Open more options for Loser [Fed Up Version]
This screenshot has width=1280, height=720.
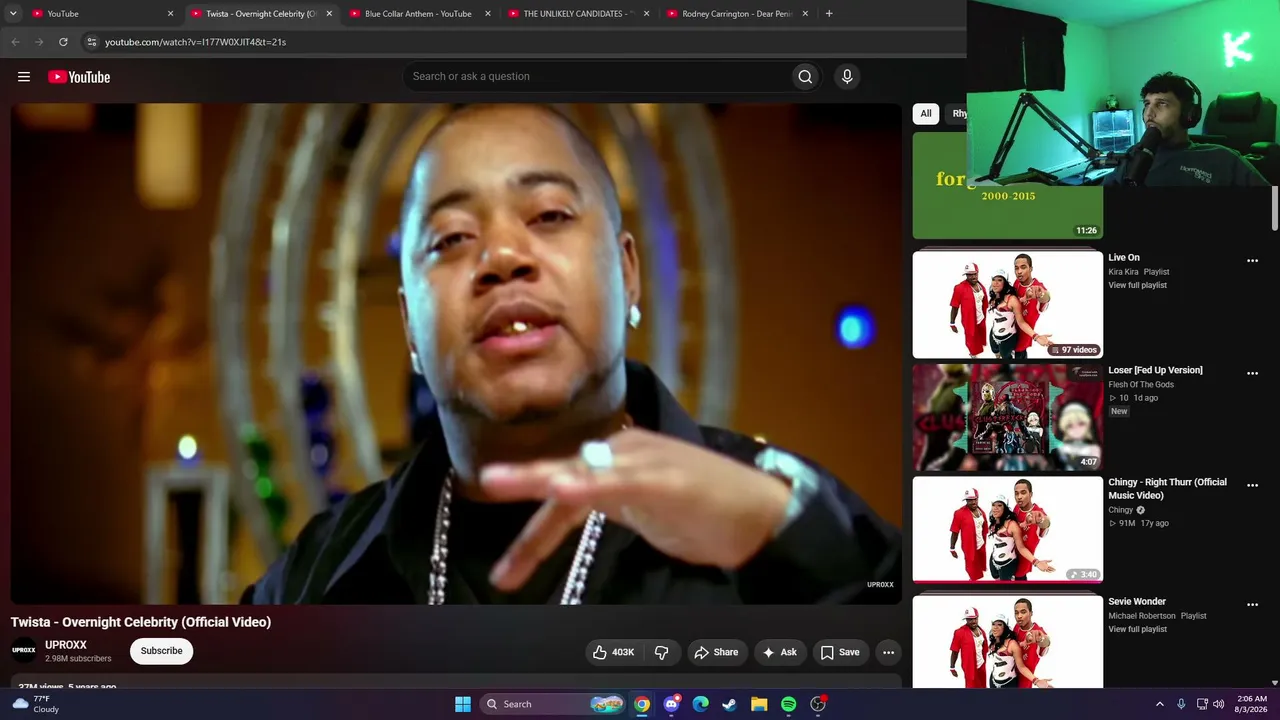point(1252,374)
